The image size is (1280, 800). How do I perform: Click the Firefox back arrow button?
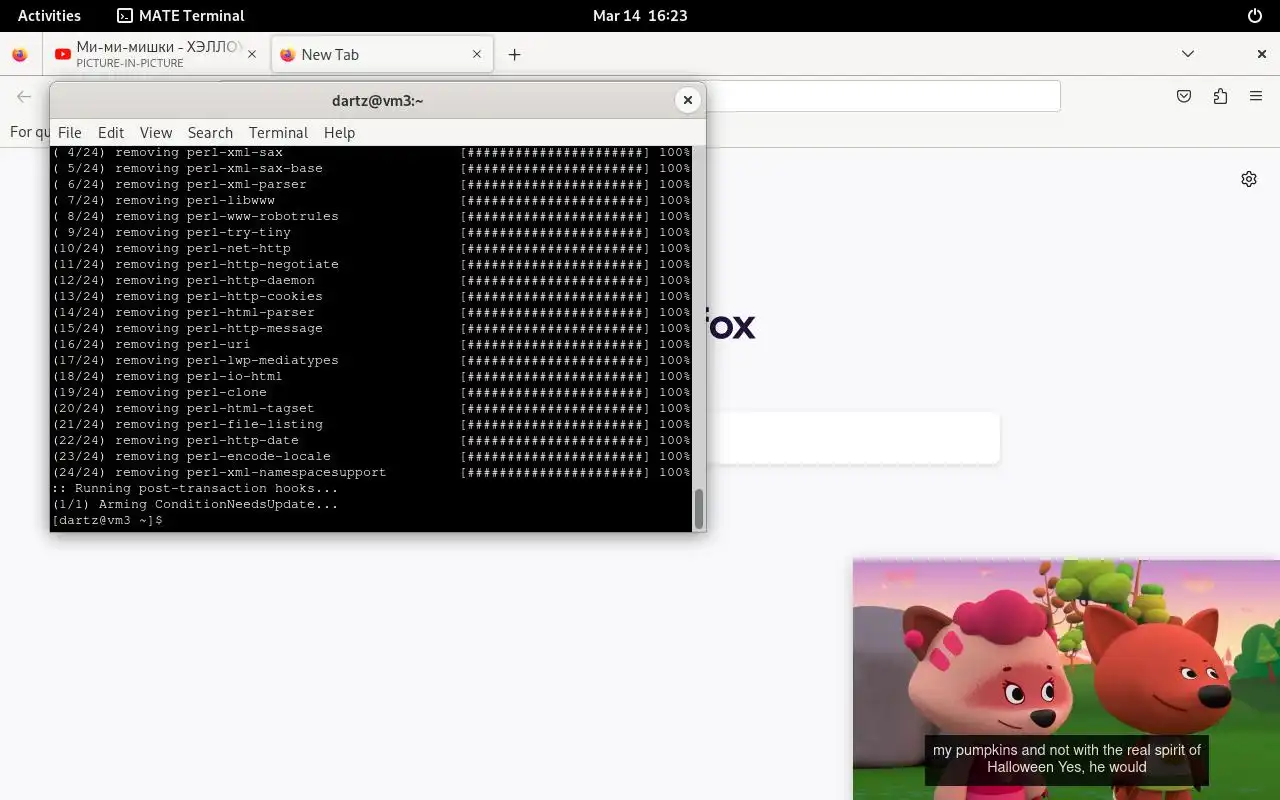click(24, 96)
